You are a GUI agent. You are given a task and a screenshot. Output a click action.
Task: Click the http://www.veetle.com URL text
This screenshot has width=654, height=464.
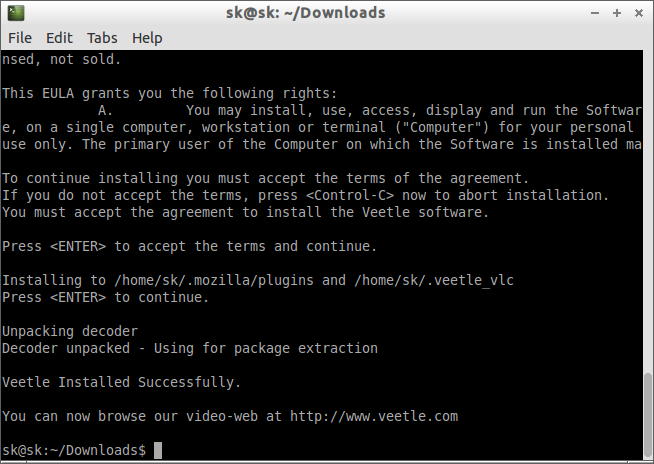pyautogui.click(x=374, y=416)
